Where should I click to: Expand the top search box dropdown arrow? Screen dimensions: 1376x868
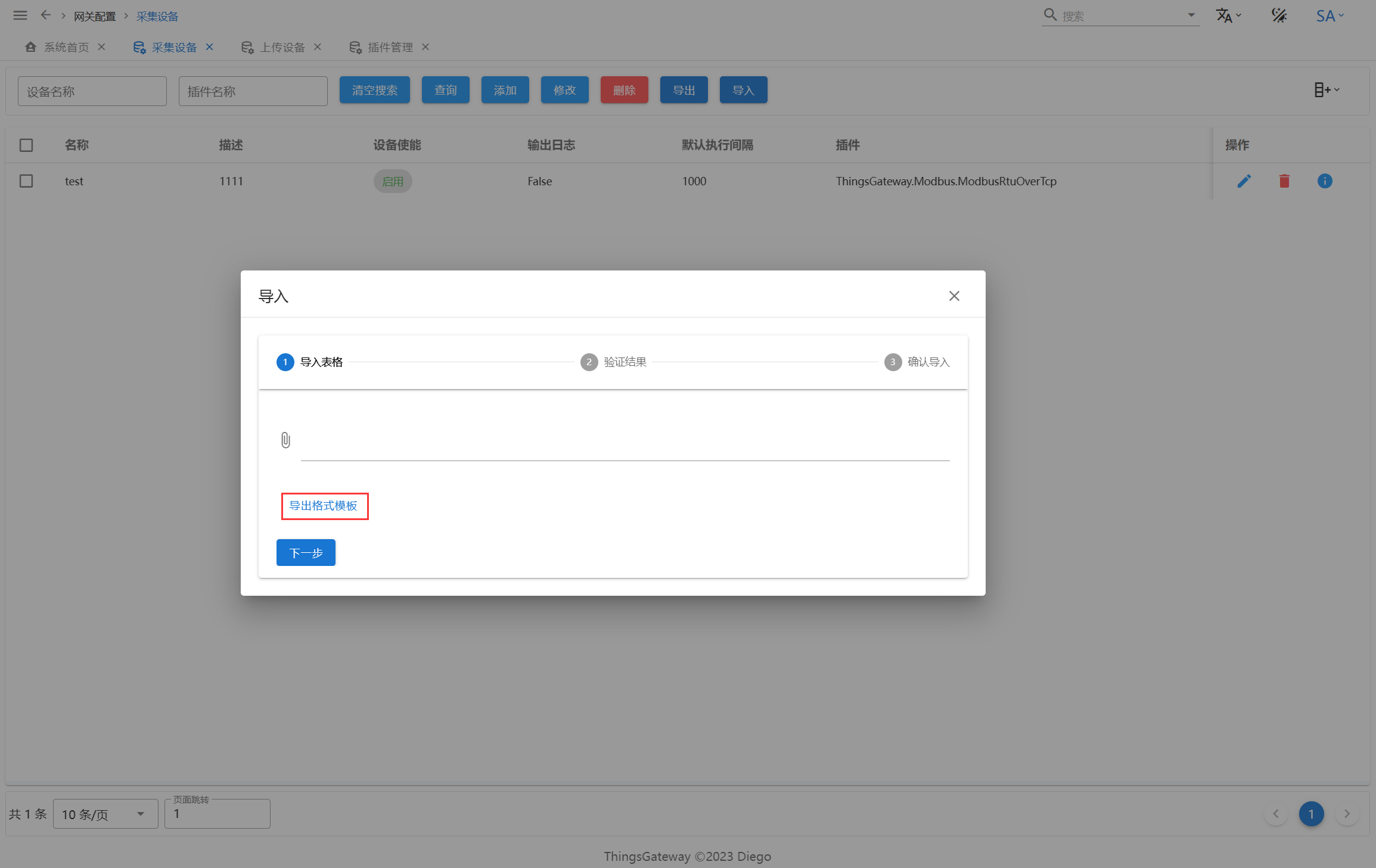[x=1191, y=15]
